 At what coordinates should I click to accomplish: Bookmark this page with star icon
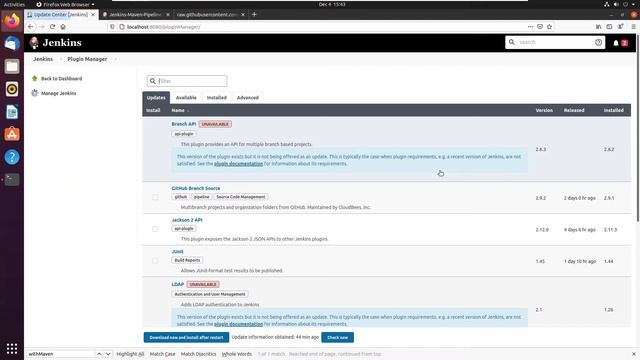tap(549, 27)
